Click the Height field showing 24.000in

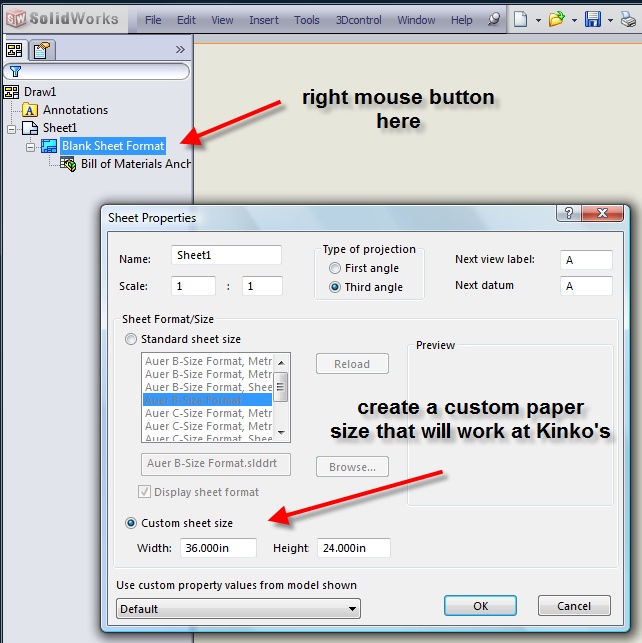(x=353, y=548)
